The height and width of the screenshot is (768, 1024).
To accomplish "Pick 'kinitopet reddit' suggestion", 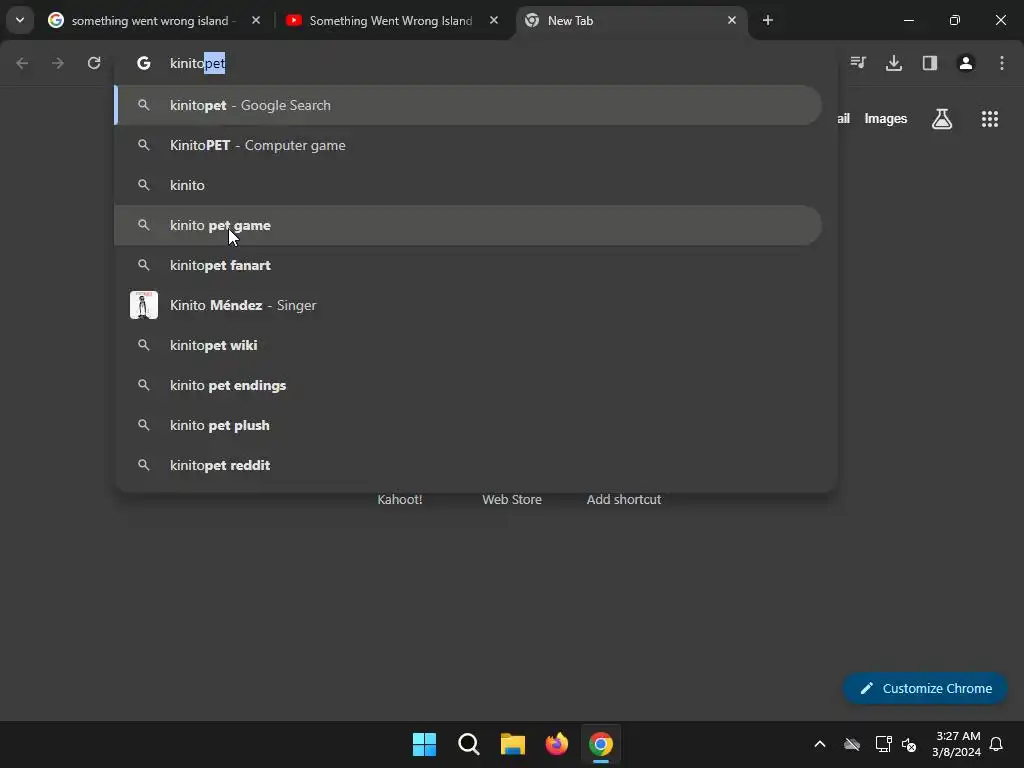I will (x=468, y=465).
